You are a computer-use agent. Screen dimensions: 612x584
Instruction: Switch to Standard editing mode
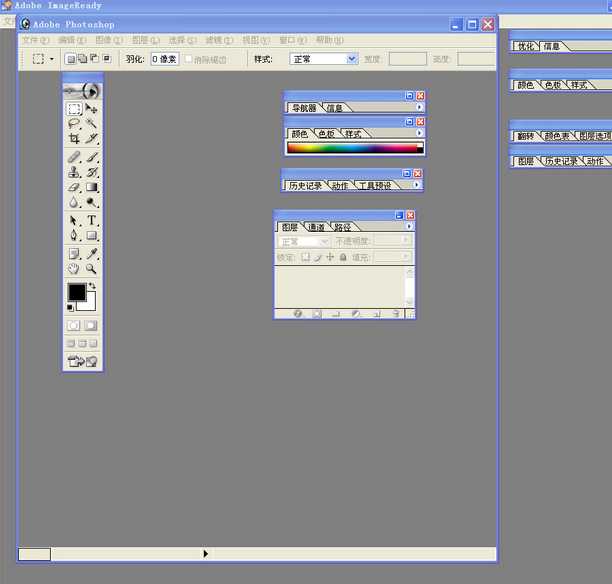point(74,325)
